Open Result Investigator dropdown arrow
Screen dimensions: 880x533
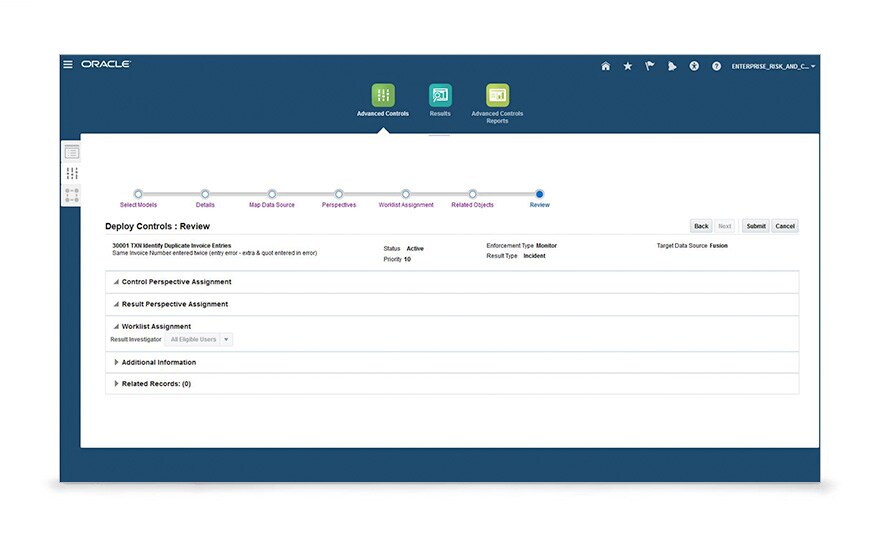pyautogui.click(x=226, y=339)
